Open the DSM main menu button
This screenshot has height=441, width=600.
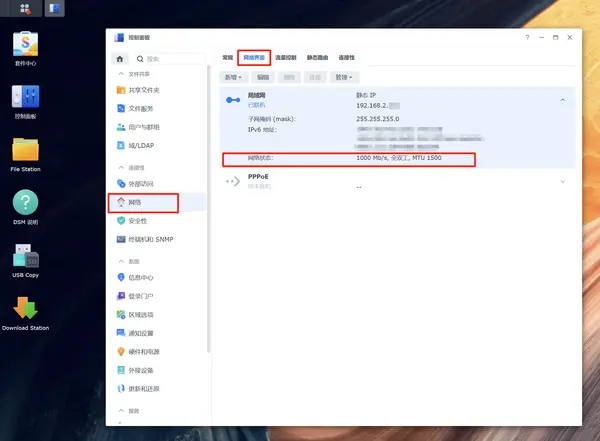(25, 8)
